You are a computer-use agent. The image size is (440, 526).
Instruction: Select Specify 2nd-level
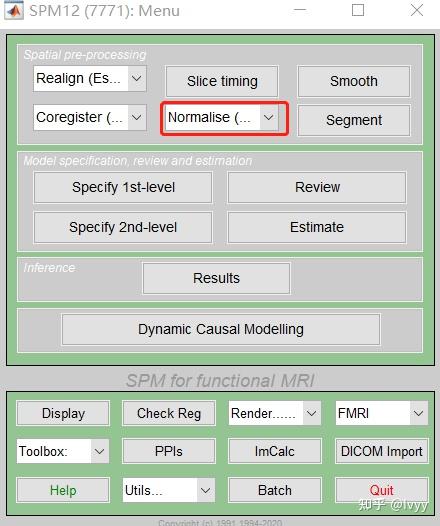tap(123, 227)
